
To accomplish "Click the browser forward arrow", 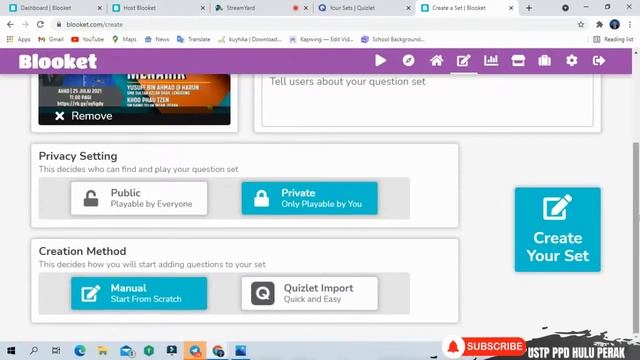I will point(25,24).
